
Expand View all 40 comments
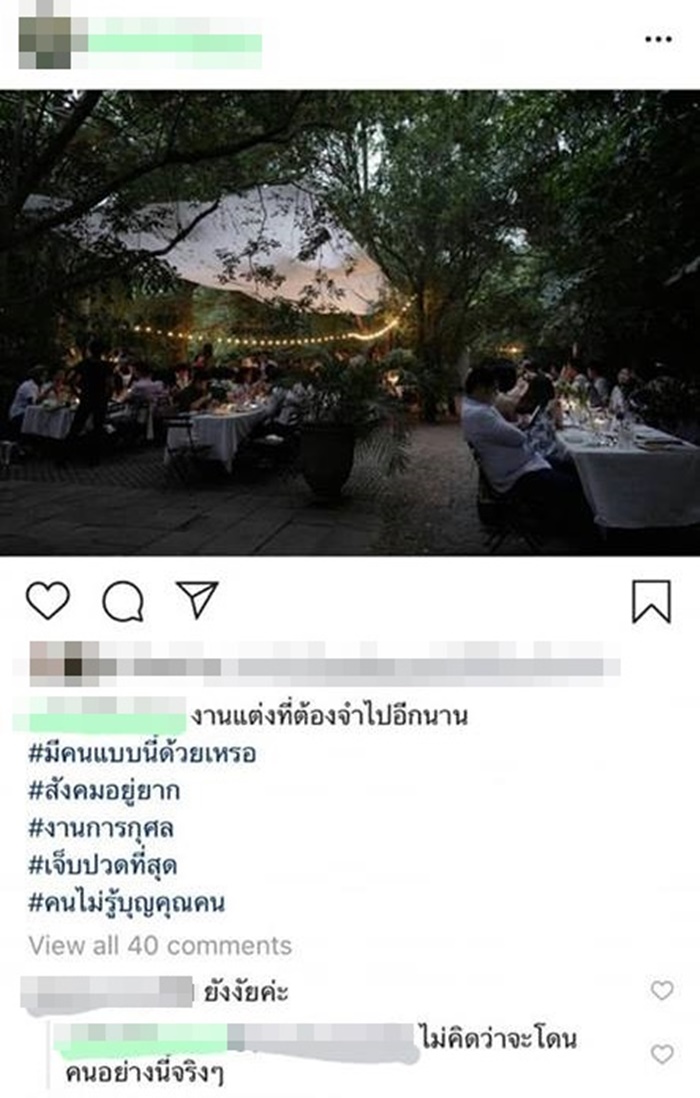pyautogui.click(x=160, y=945)
